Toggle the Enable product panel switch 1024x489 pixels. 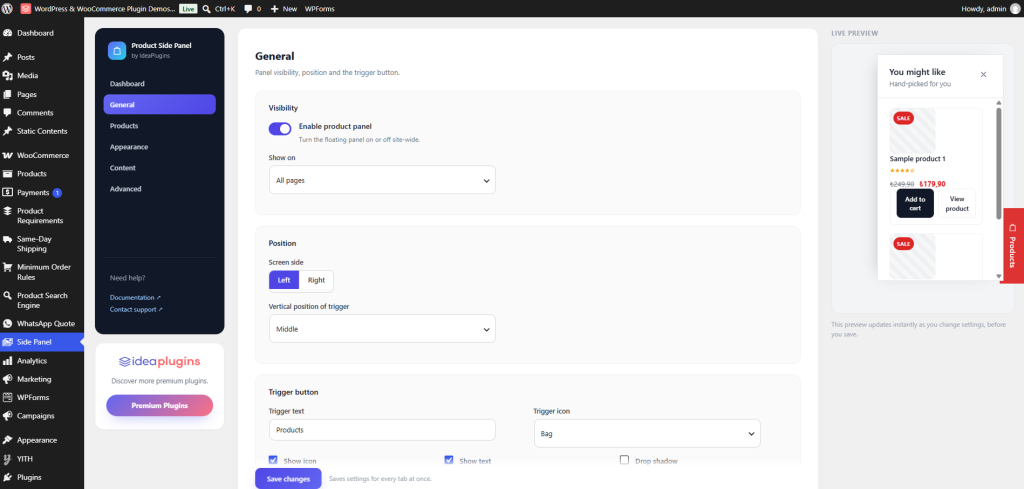pos(280,129)
